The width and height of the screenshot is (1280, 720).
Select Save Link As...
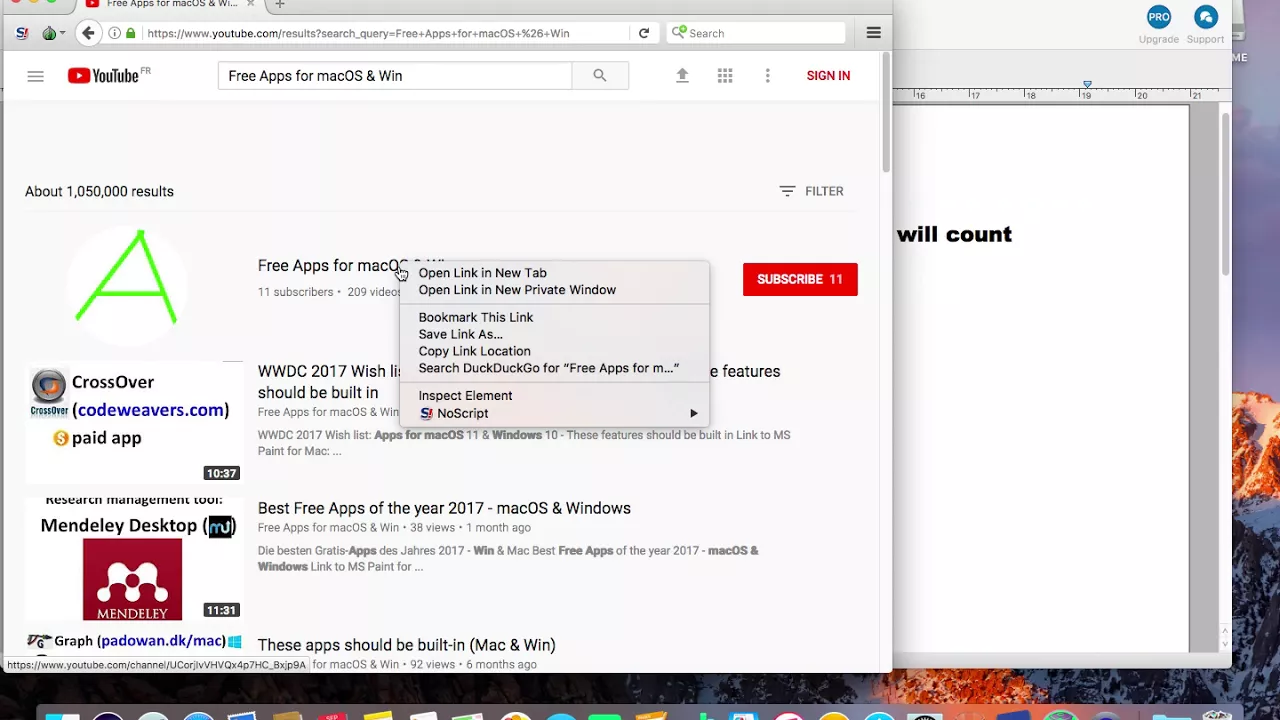coord(460,334)
